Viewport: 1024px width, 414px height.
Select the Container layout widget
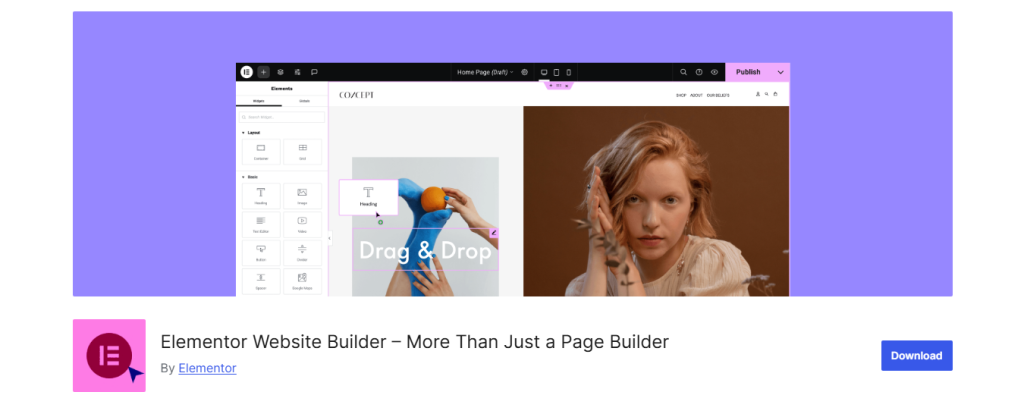click(261, 151)
